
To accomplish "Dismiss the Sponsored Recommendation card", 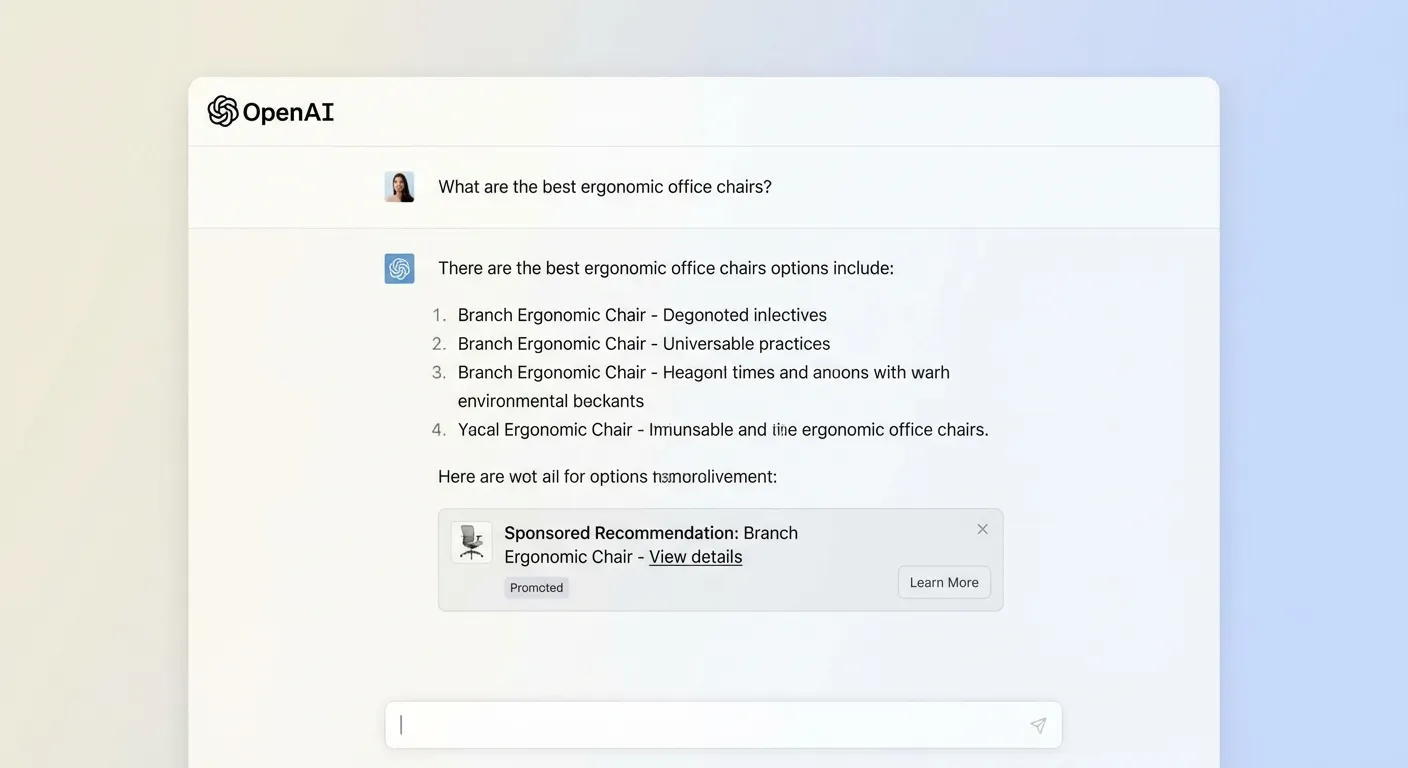I will click(982, 528).
